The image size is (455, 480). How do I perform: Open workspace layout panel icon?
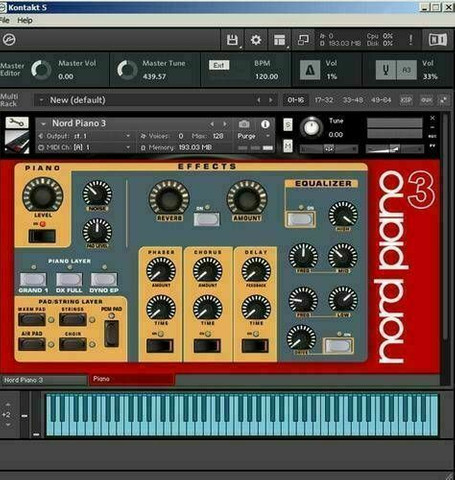click(x=279, y=40)
